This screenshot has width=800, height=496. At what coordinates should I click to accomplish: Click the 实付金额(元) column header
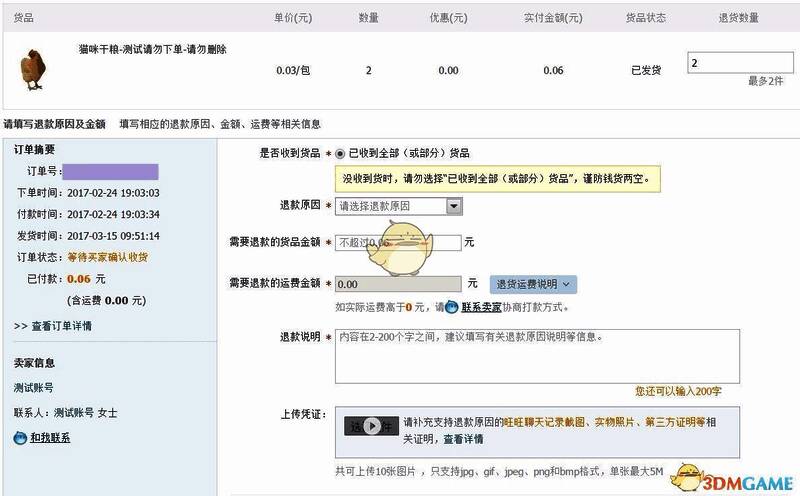[553, 18]
